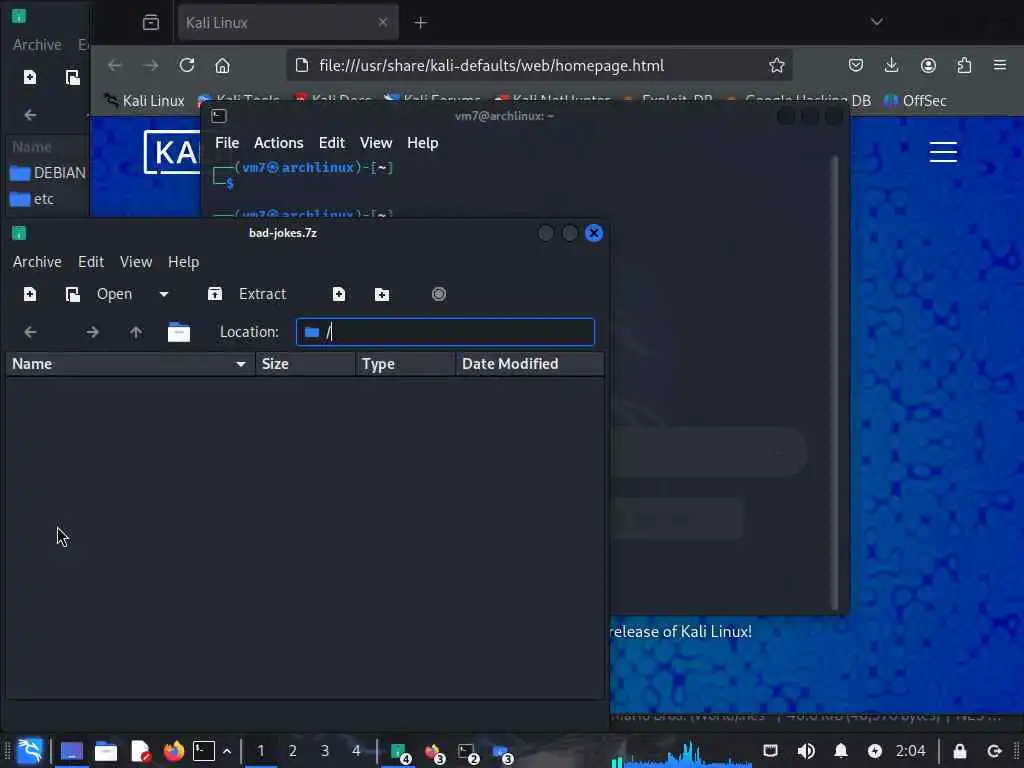Expand the Open dropdown arrow in bad-jokes.7z

164,295
